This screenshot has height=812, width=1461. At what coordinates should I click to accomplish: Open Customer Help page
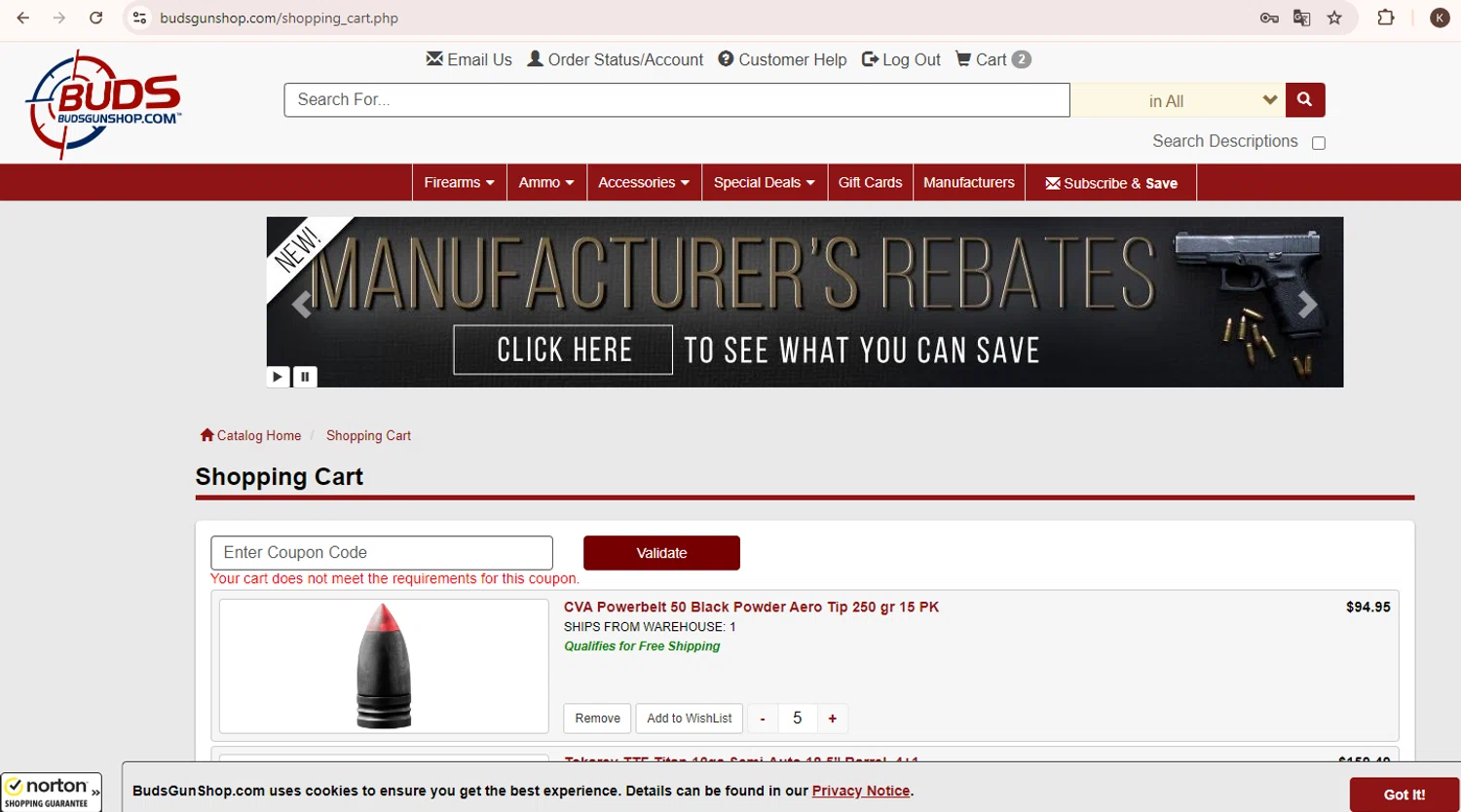click(x=783, y=59)
